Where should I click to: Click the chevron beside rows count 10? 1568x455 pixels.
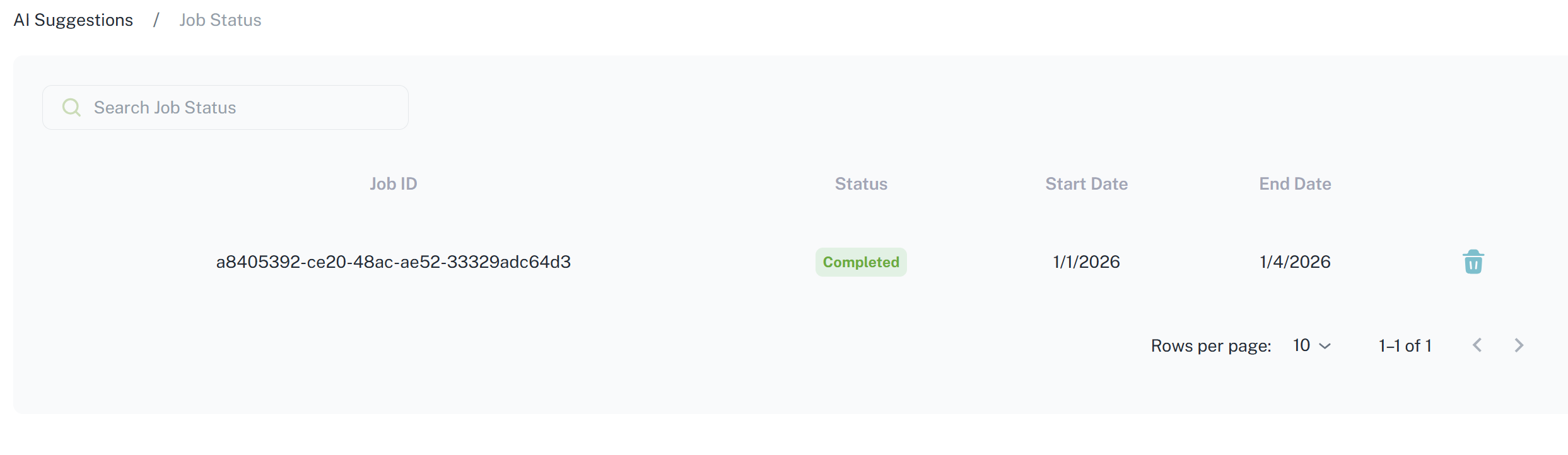pos(1325,346)
